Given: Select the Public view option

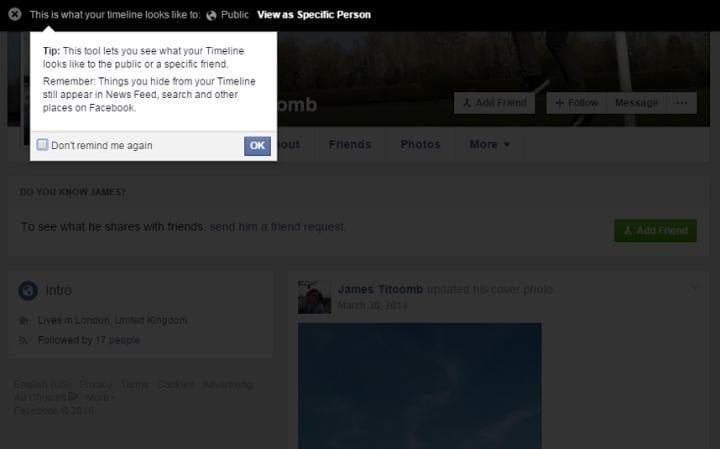Looking at the screenshot, I should pos(235,15).
